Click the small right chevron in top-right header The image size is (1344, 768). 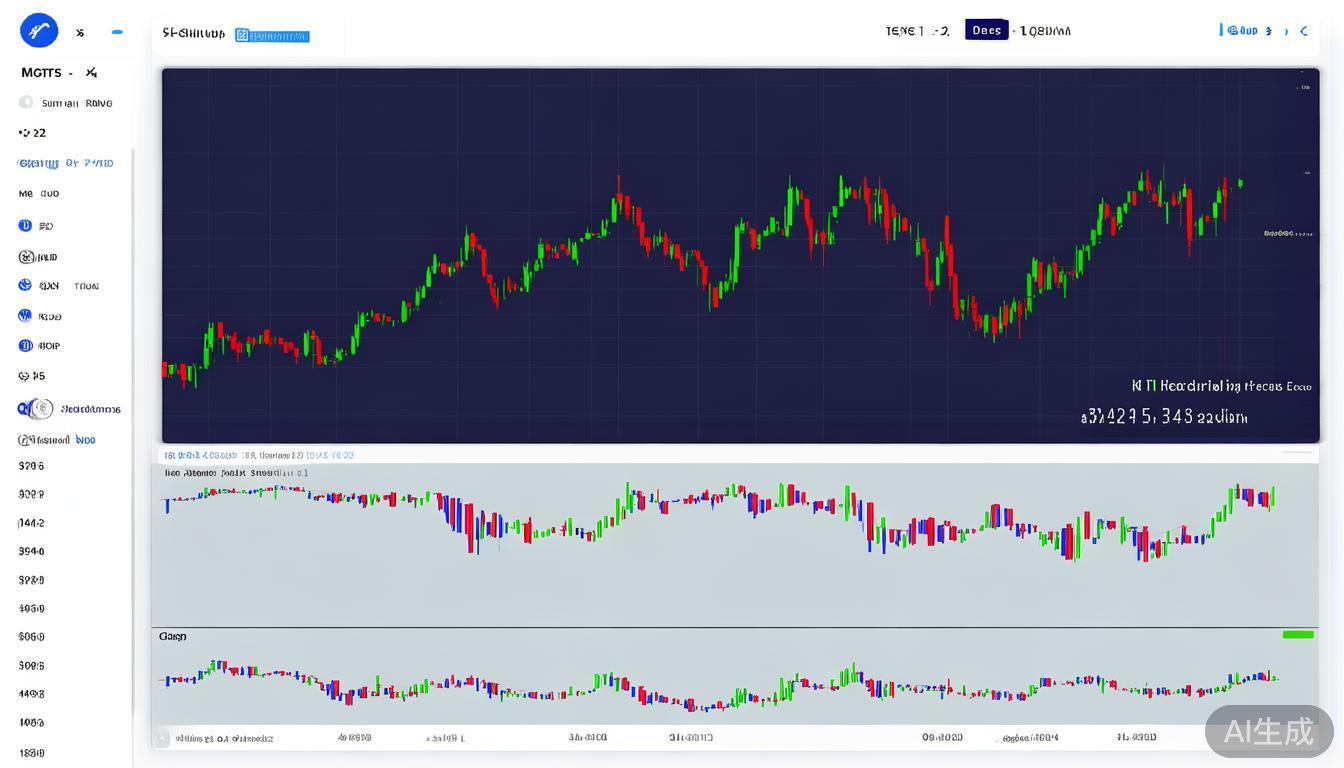(x=1286, y=31)
